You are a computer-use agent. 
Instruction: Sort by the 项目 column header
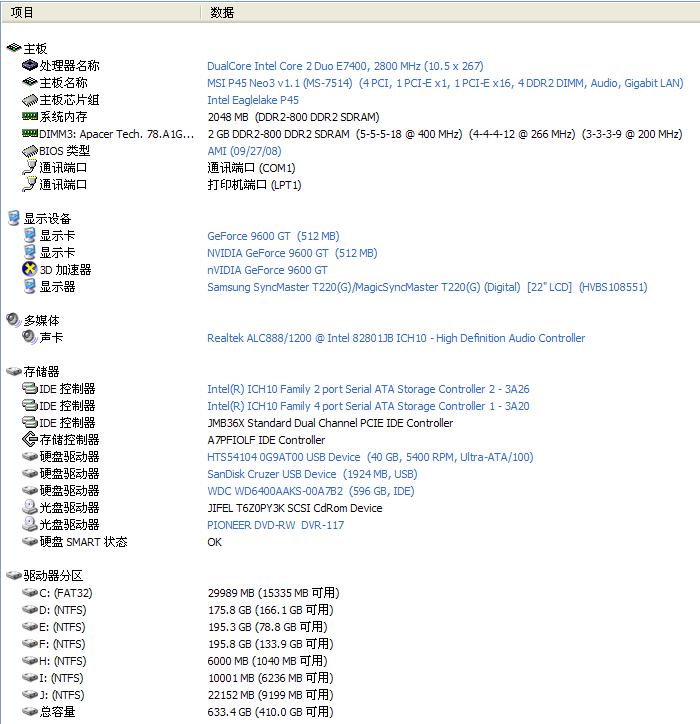coord(101,12)
